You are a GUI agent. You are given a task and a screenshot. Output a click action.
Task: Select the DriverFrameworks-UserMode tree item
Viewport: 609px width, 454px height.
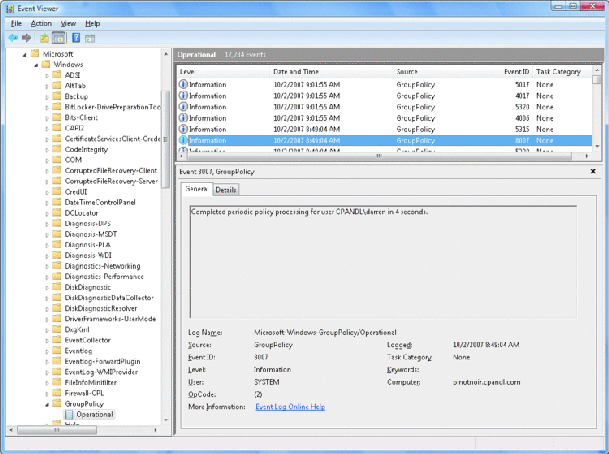(110, 319)
